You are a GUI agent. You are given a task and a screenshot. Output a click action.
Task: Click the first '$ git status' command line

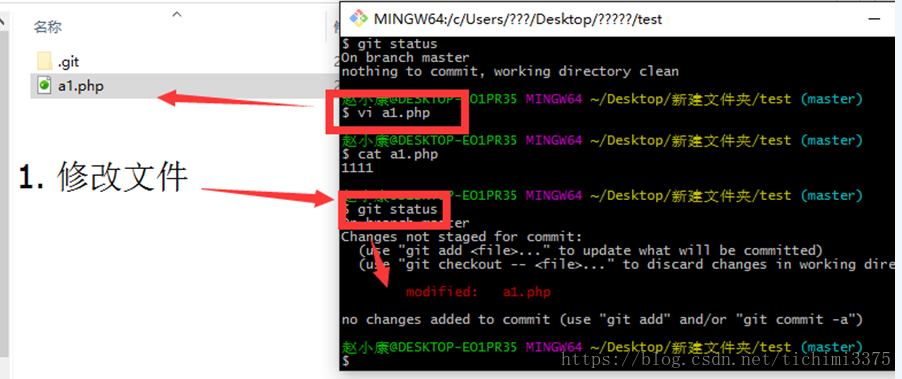(389, 44)
